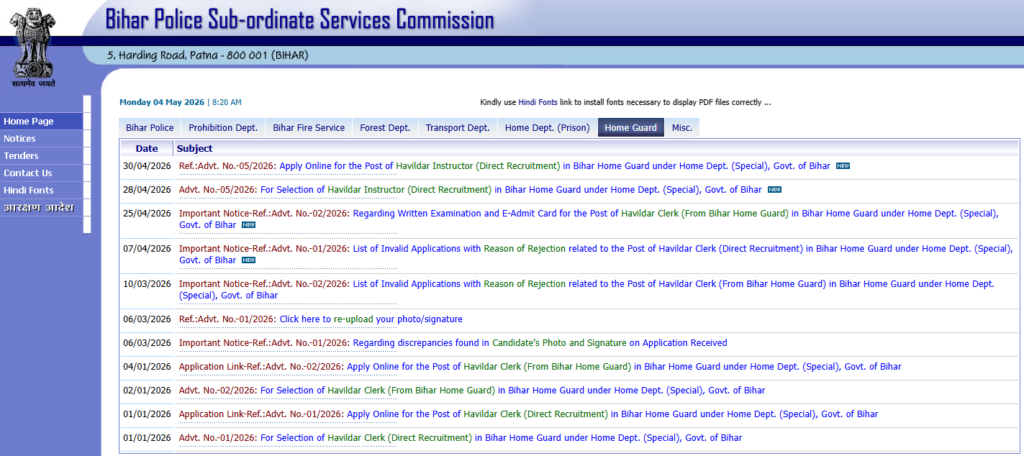Click NEW badge on 07/04/2026 notice
This screenshot has width=1024, height=456.
click(x=249, y=260)
